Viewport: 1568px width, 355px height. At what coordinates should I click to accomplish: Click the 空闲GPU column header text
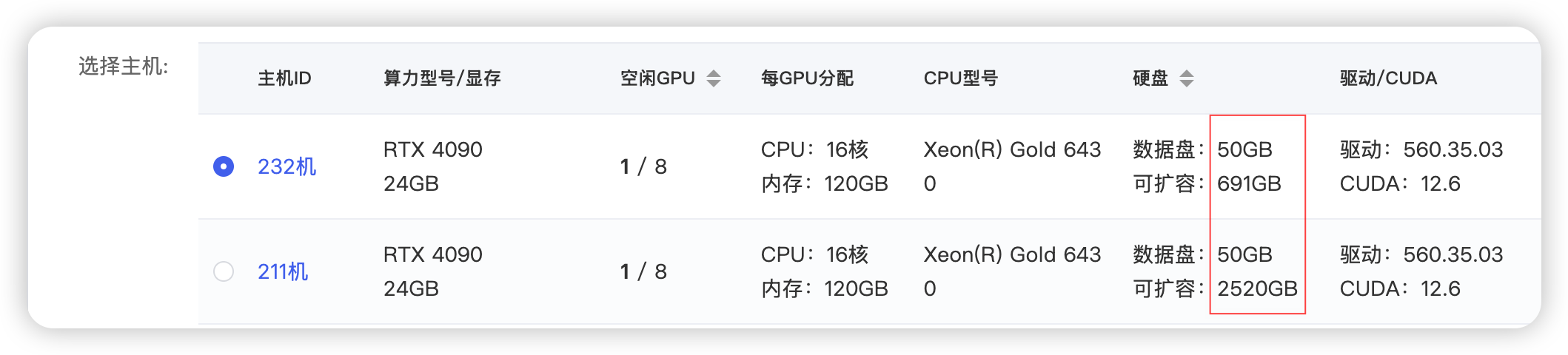[657, 78]
